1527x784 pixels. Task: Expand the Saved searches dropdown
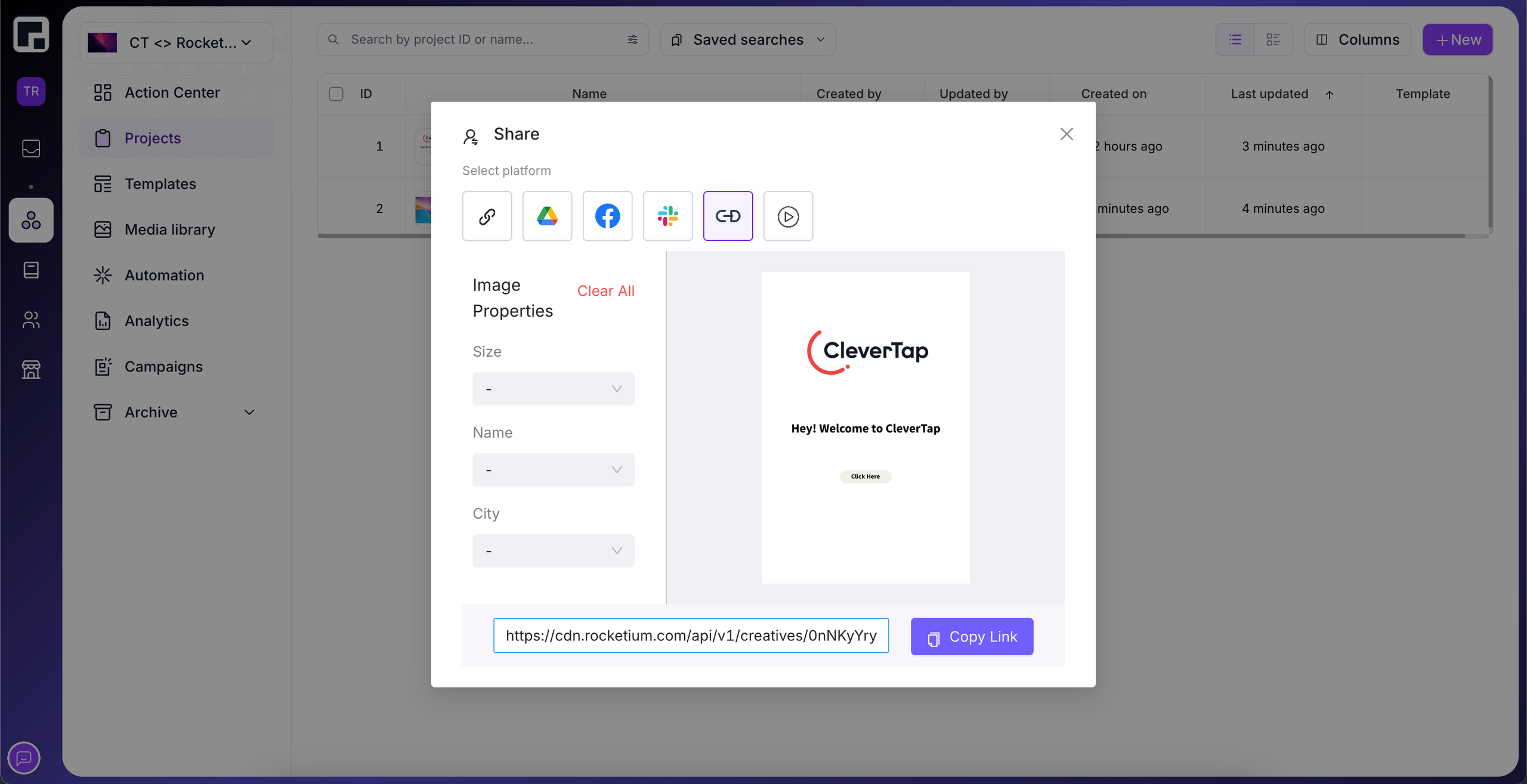pyautogui.click(x=747, y=39)
